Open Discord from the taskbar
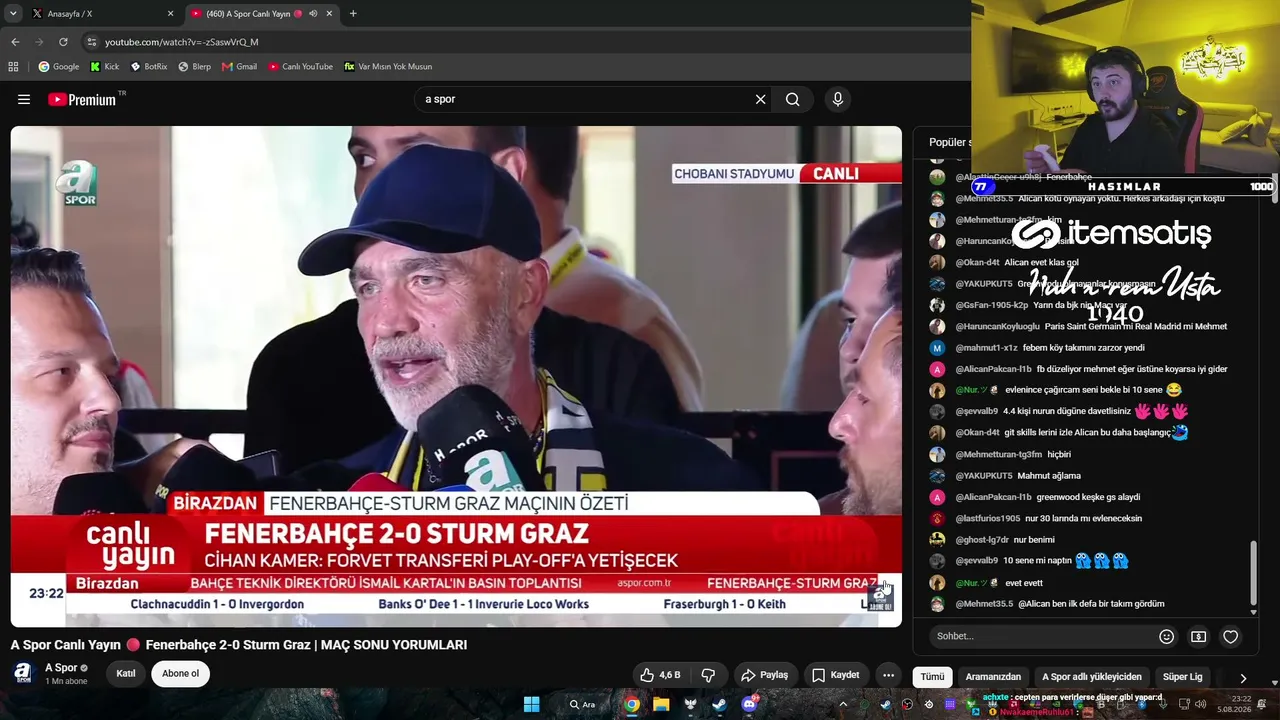The height and width of the screenshot is (720, 1280). [749, 704]
